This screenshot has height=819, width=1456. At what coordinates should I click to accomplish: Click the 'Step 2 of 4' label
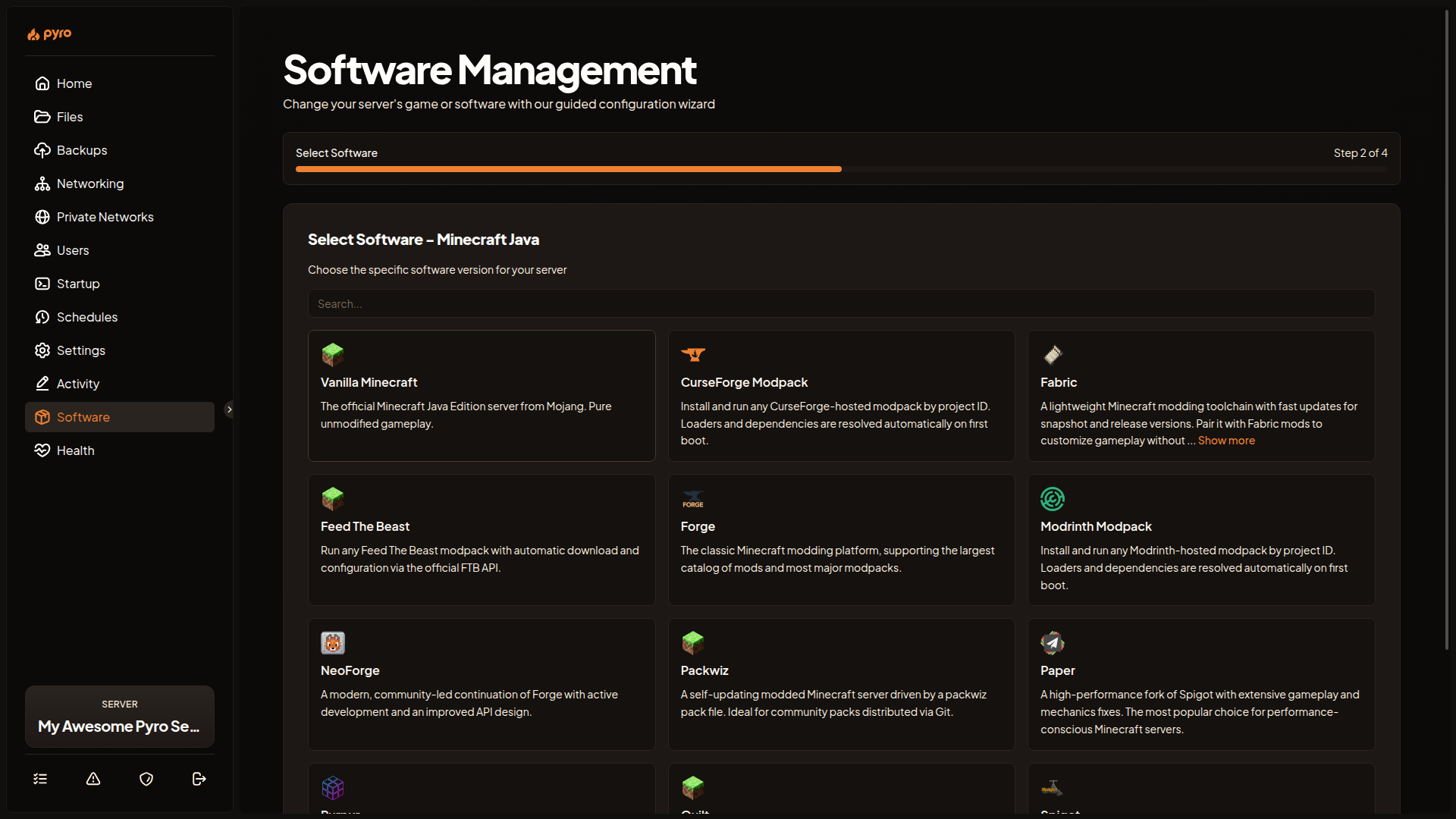pyautogui.click(x=1360, y=153)
